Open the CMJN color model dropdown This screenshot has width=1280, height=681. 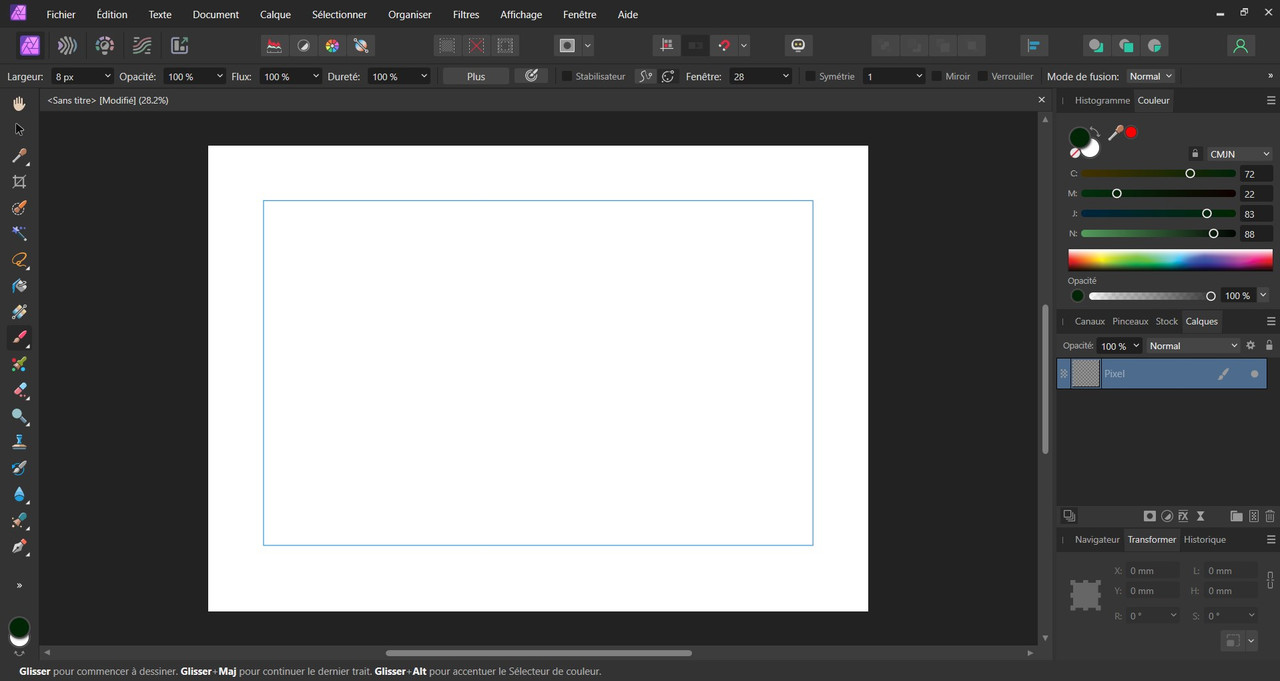point(1239,154)
